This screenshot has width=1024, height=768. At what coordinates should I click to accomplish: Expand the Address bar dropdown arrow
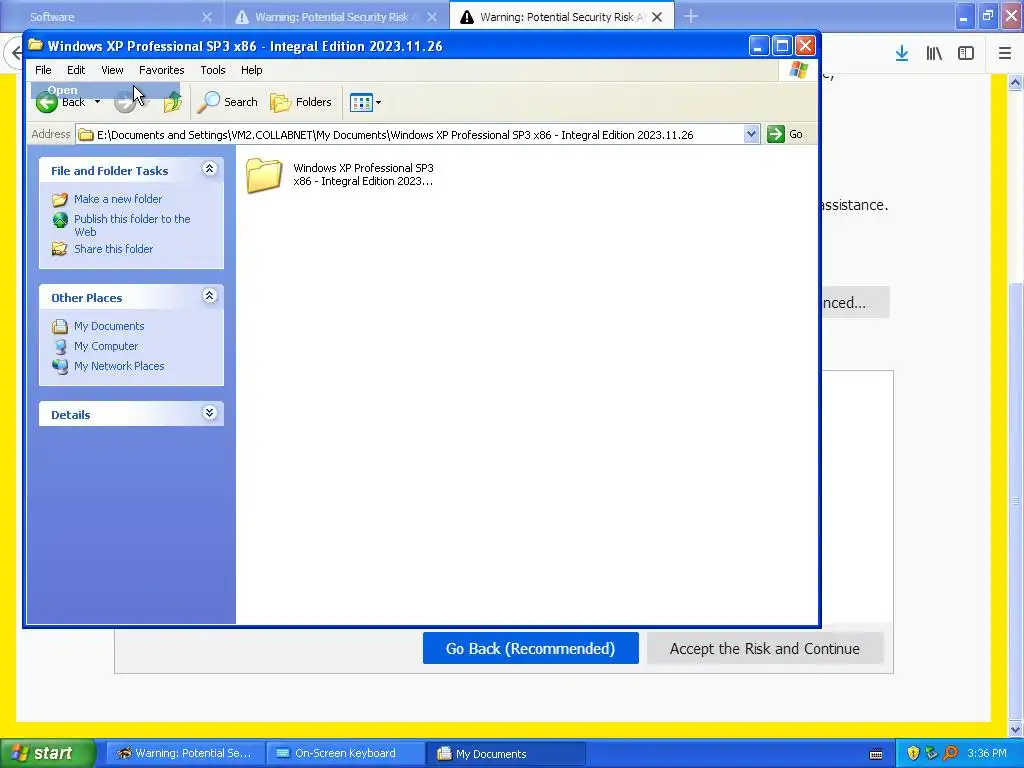(x=751, y=135)
